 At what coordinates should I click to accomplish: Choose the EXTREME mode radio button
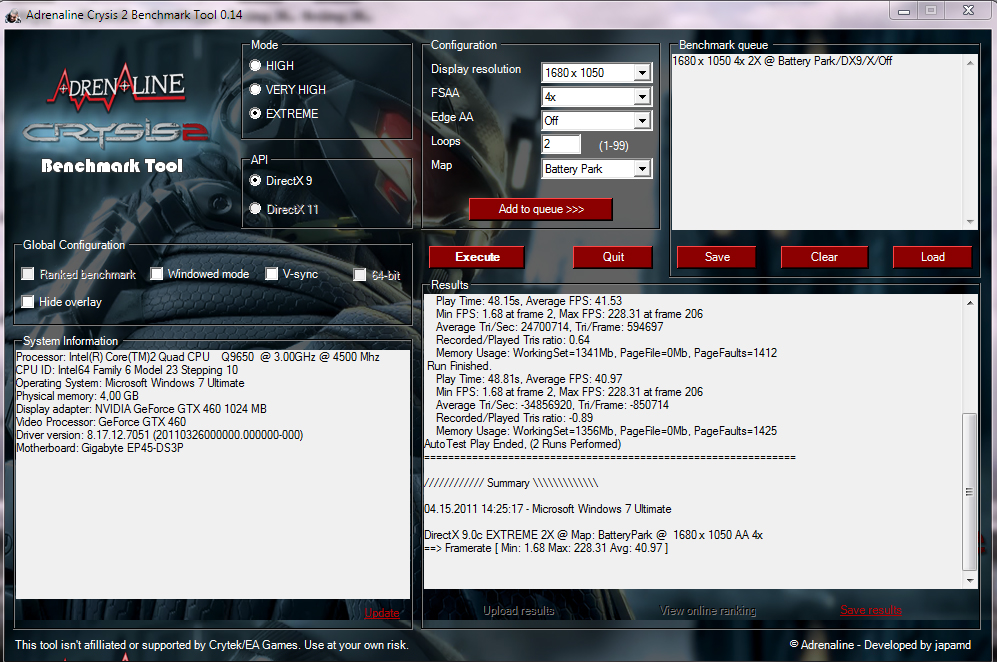coord(256,113)
